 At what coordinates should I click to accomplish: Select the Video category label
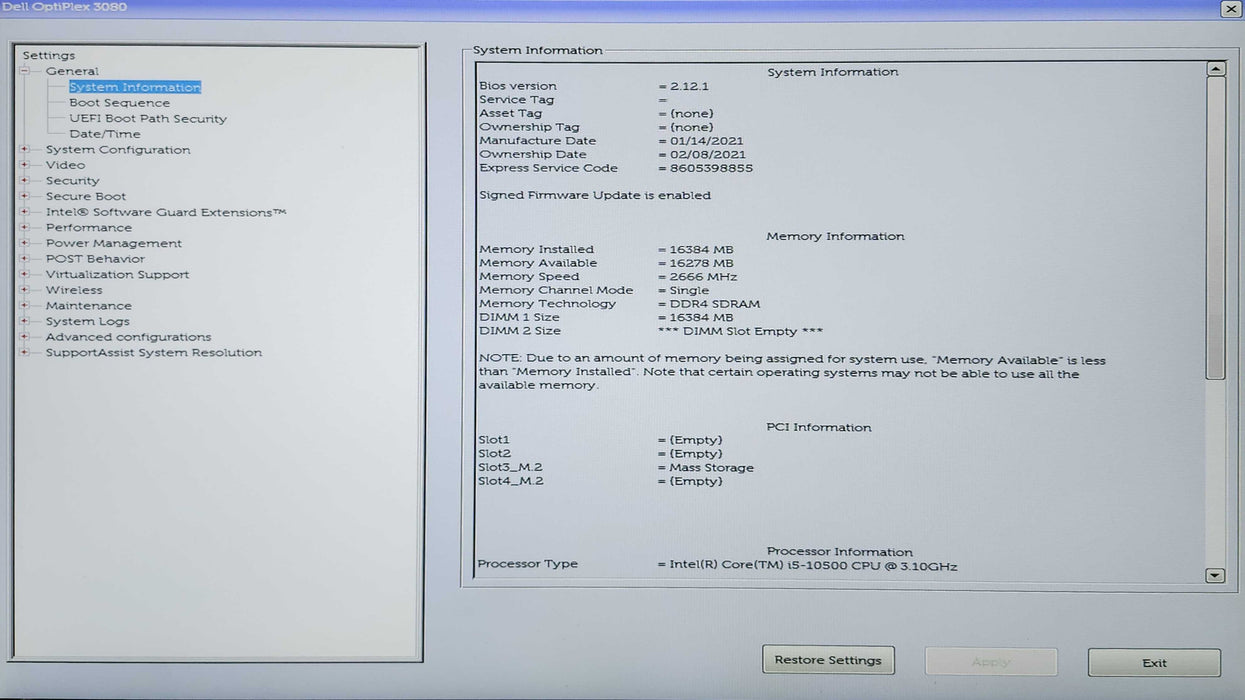point(65,165)
